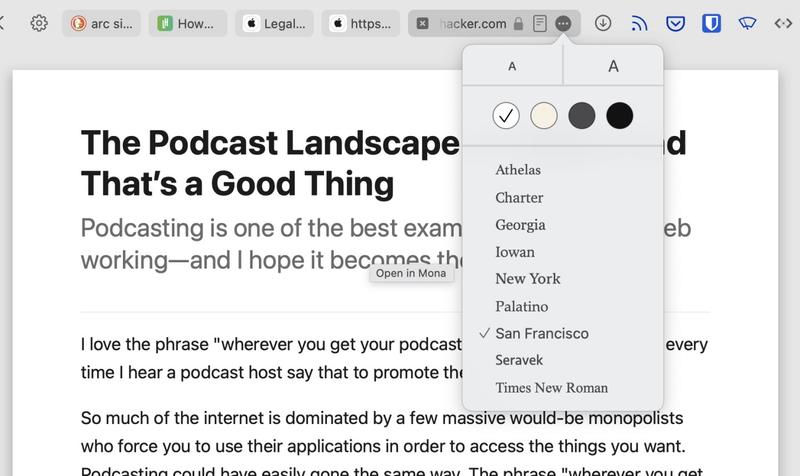Viewport: 800px width, 476px height.
Task: Click the code brackets extension icon
Action: point(783,23)
